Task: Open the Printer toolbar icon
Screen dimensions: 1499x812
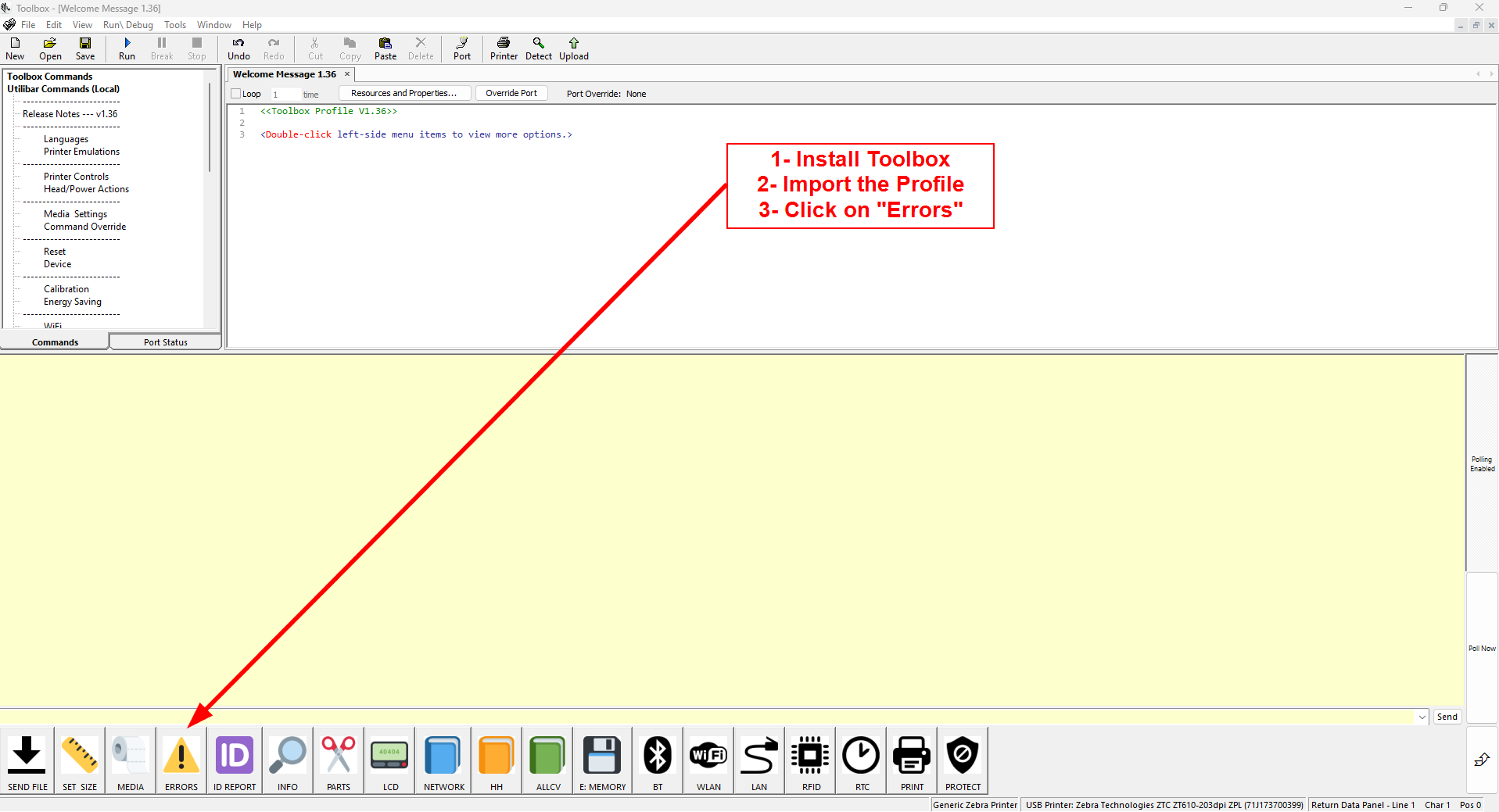Action: tap(504, 48)
